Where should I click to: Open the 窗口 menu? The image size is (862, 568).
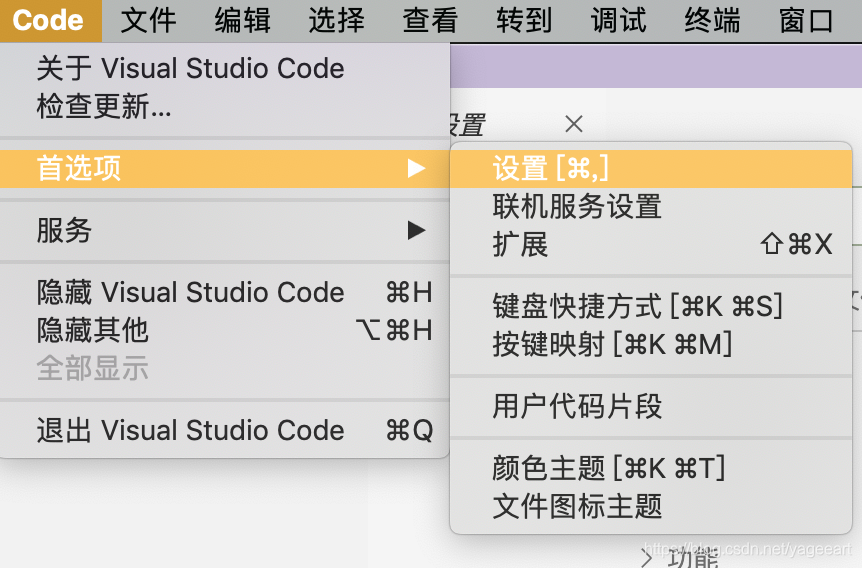point(806,20)
